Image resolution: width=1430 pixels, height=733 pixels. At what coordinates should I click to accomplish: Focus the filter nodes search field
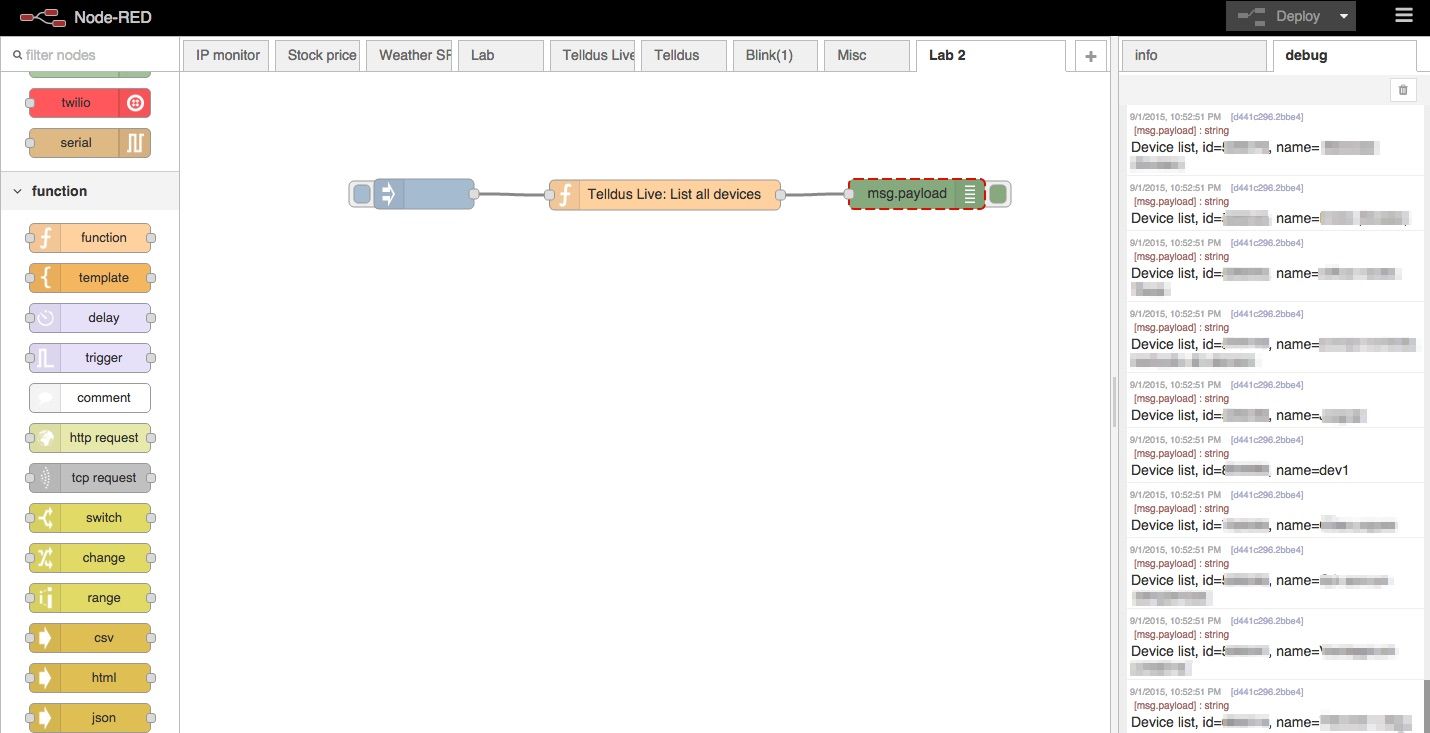[x=90, y=55]
